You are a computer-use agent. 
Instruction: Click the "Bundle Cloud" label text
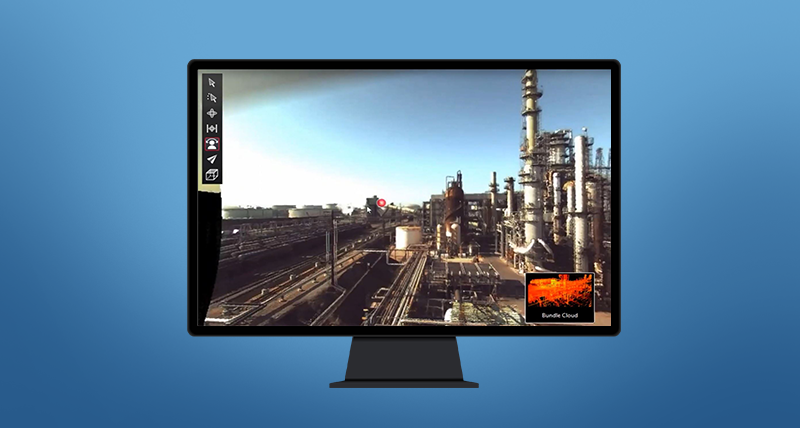[x=559, y=315]
